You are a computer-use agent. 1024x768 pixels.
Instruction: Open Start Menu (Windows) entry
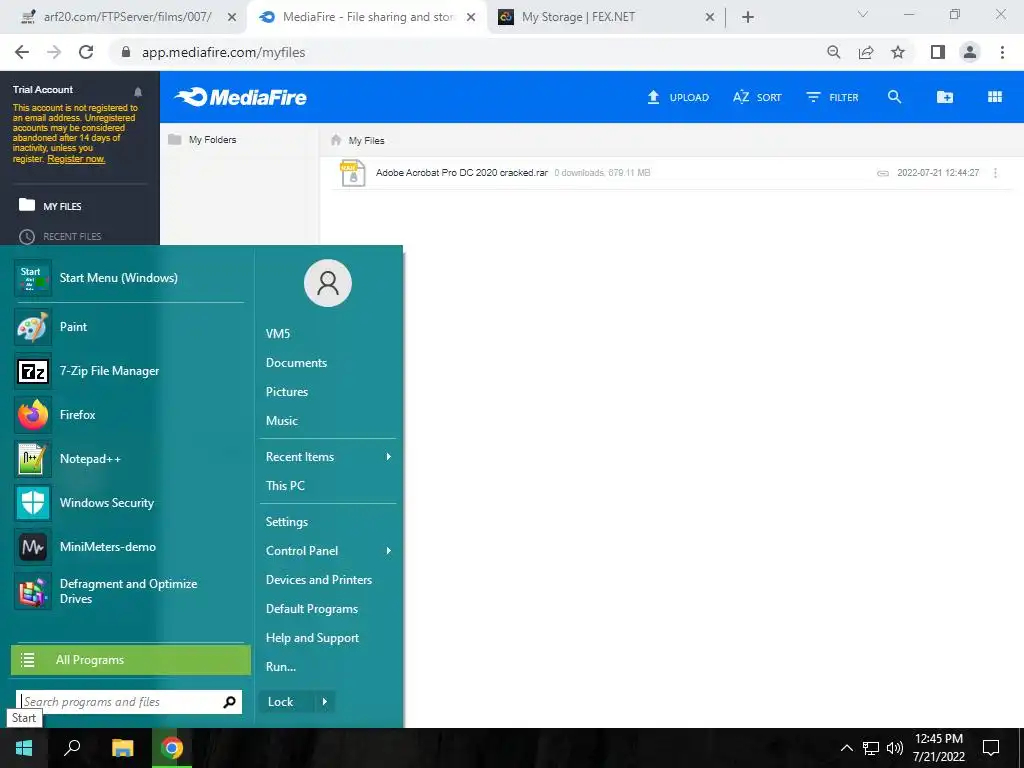(x=129, y=278)
